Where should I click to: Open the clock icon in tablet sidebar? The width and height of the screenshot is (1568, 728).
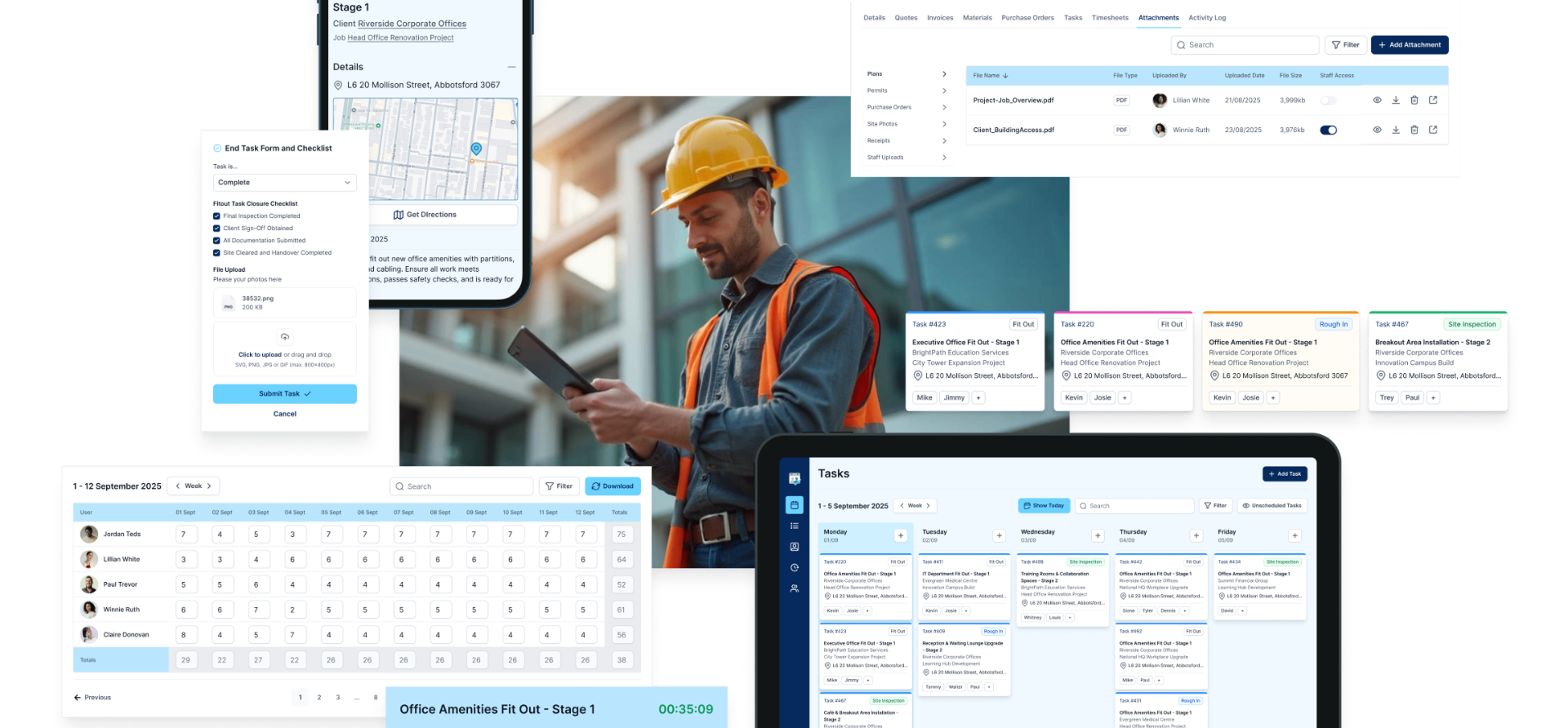pyautogui.click(x=795, y=567)
